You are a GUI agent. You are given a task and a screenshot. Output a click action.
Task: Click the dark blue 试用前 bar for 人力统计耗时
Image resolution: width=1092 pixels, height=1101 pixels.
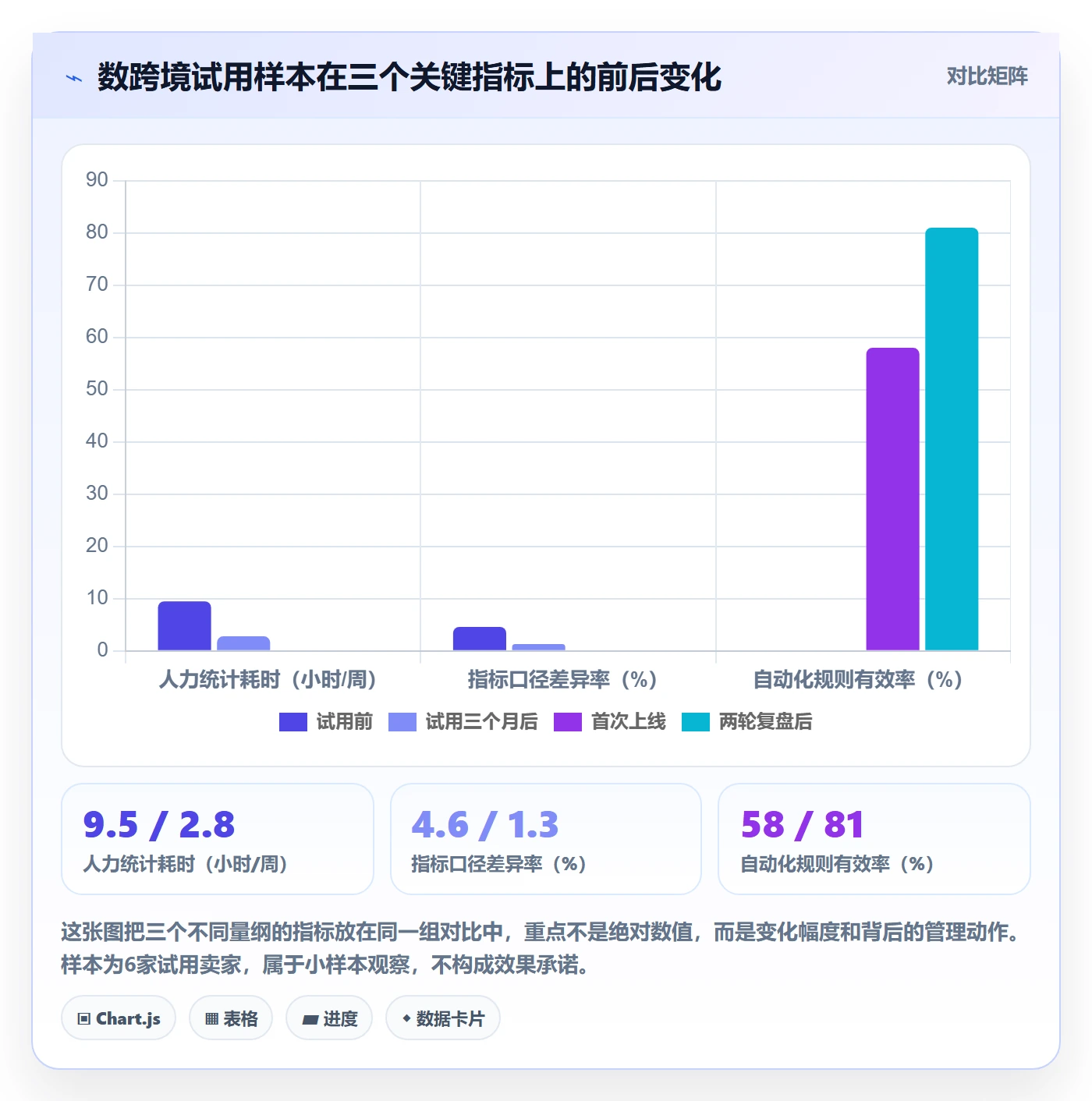tap(185, 625)
